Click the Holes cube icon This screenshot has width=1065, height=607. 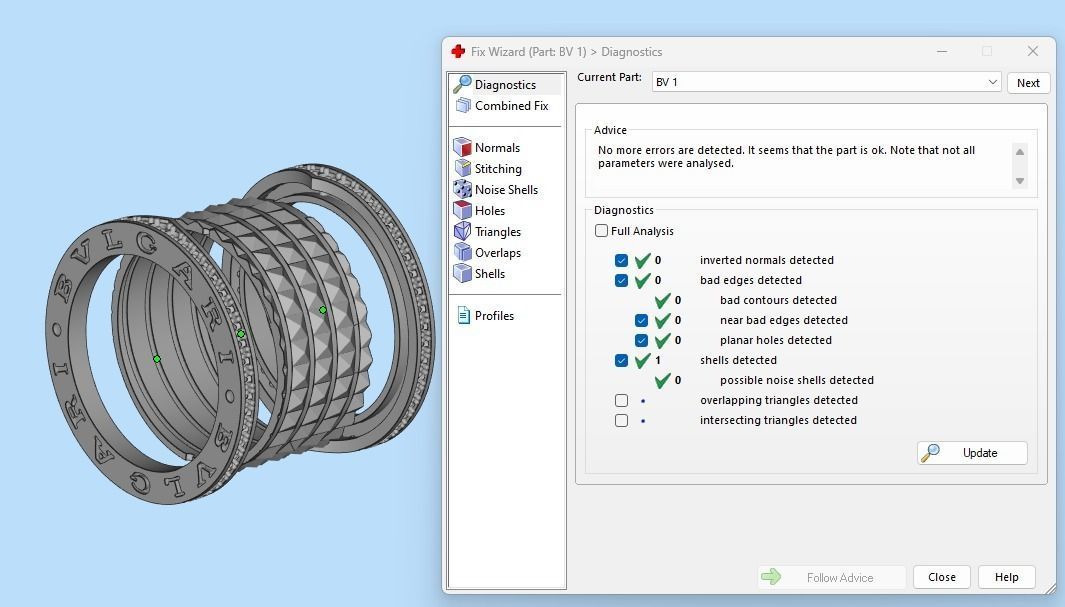pos(463,210)
